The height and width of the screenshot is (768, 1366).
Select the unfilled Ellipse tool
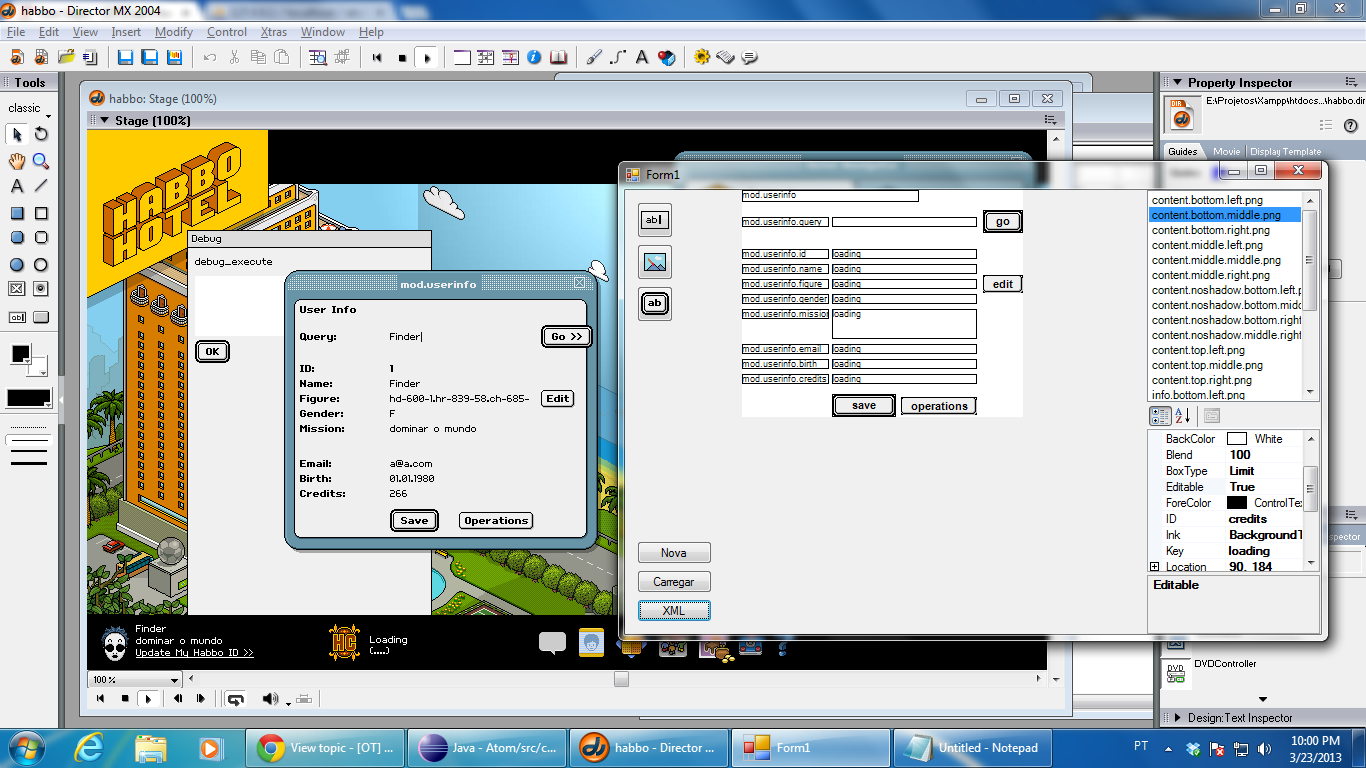coord(41,265)
